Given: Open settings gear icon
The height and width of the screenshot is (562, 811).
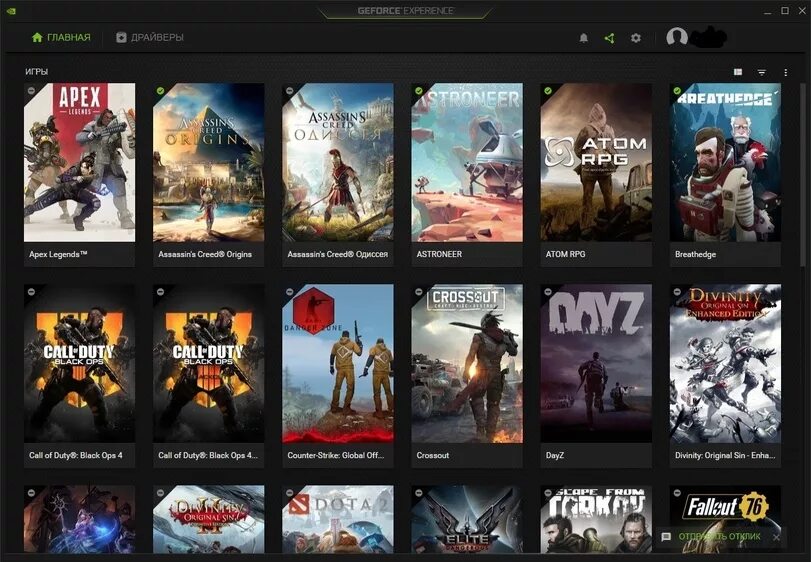Looking at the screenshot, I should click(x=636, y=38).
